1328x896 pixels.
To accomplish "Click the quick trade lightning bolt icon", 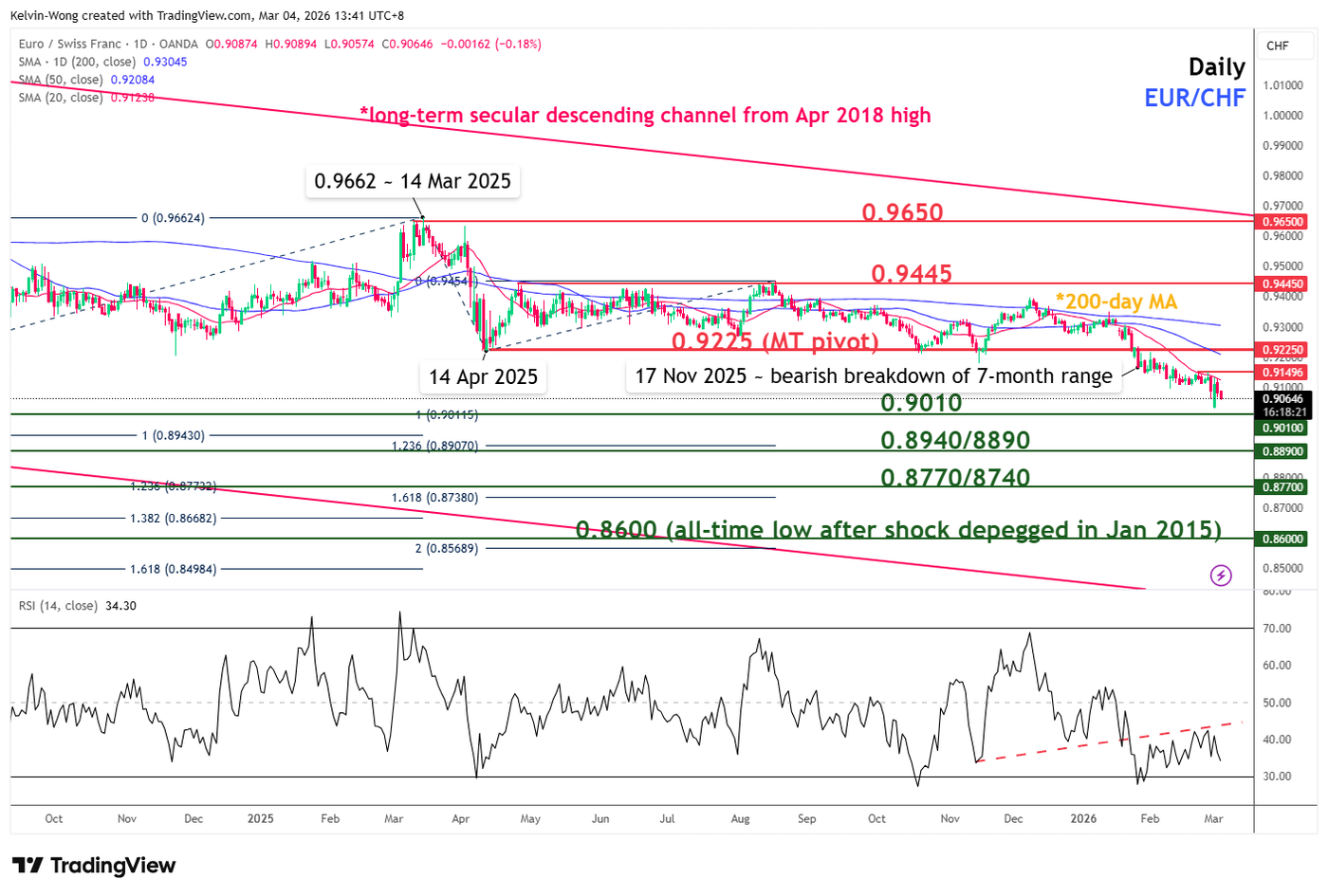I will [1222, 576].
